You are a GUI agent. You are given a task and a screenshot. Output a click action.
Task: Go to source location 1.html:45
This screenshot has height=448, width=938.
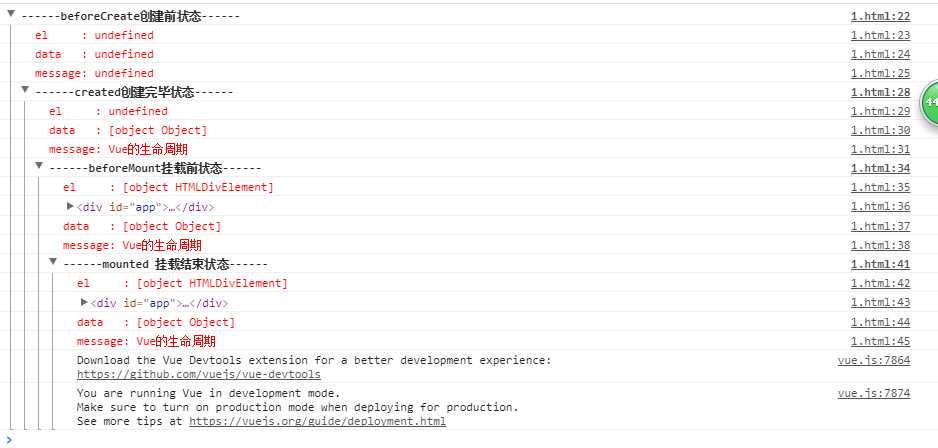coord(880,341)
